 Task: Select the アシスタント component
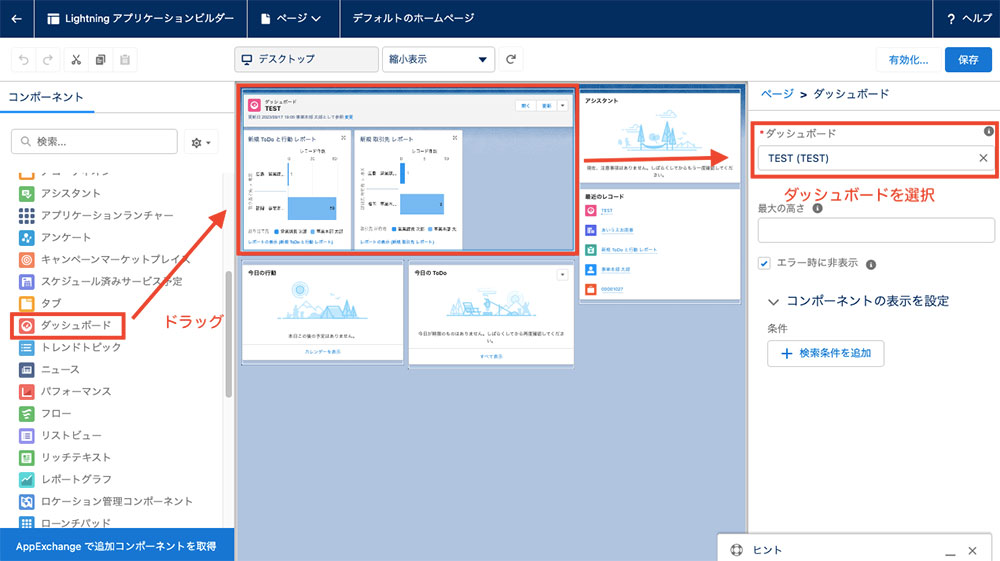tap(61, 193)
